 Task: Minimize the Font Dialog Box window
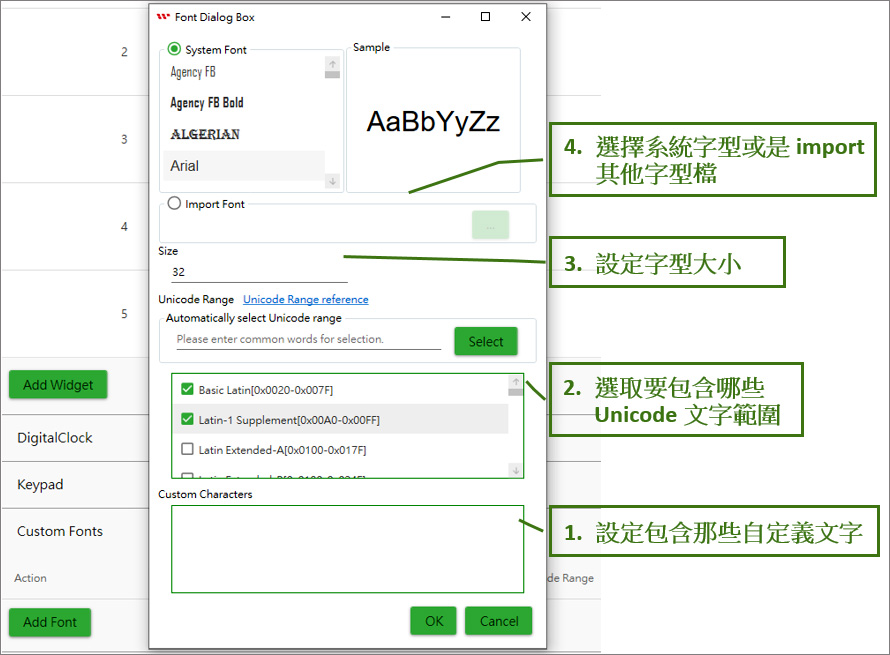coord(446,17)
